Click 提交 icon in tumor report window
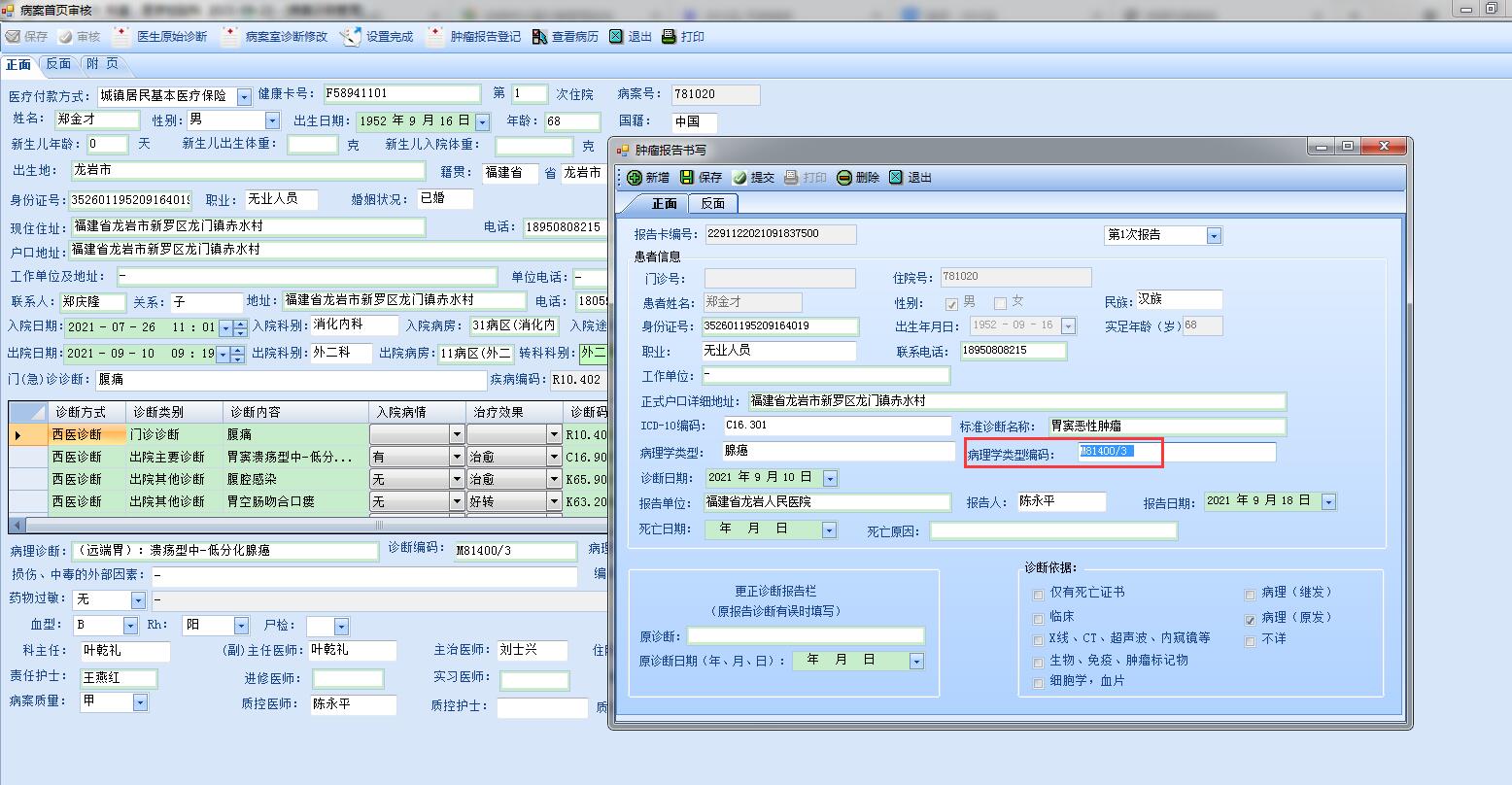The width and height of the screenshot is (1512, 785). 739,178
